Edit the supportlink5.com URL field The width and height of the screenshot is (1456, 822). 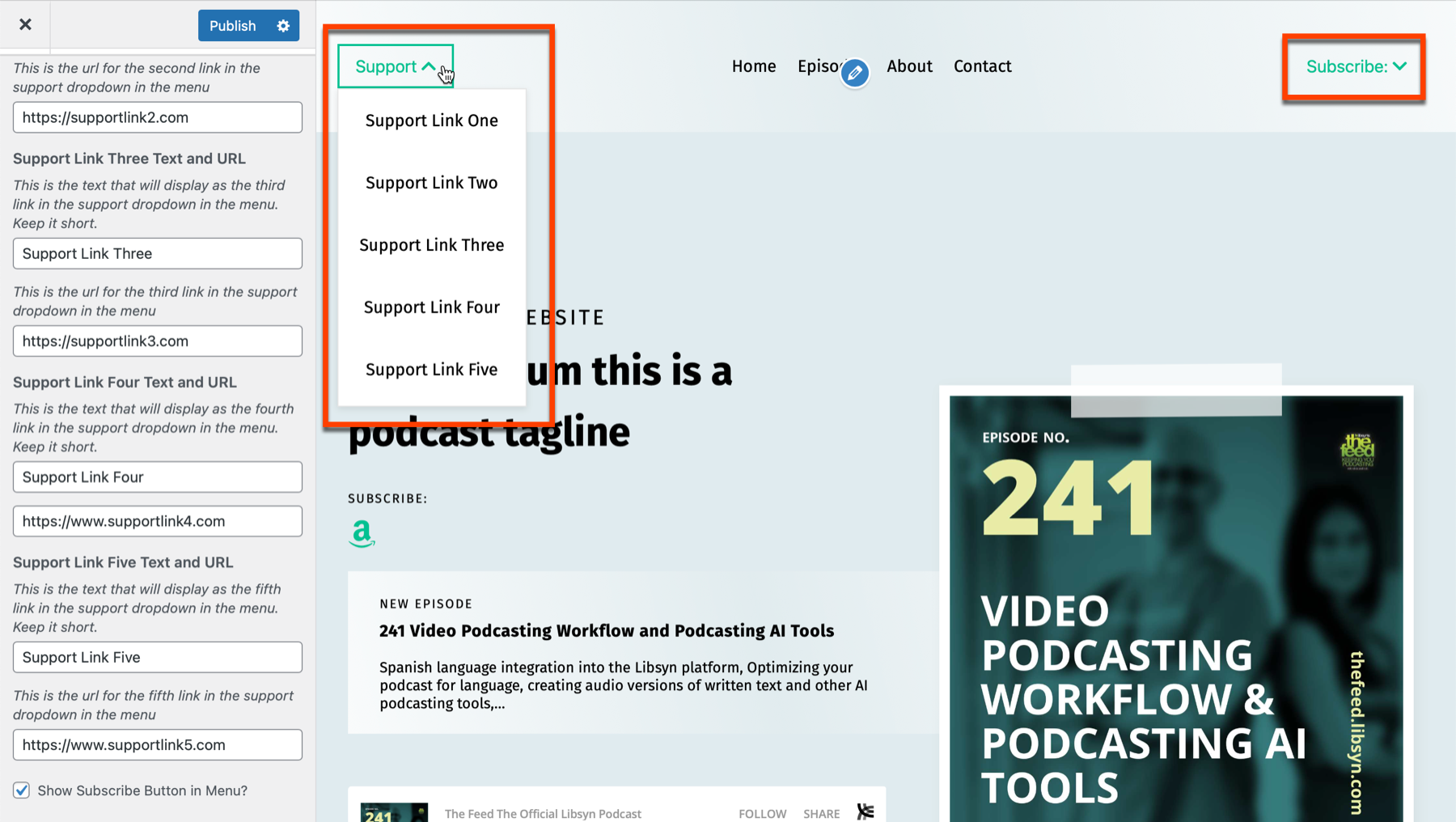click(x=158, y=744)
